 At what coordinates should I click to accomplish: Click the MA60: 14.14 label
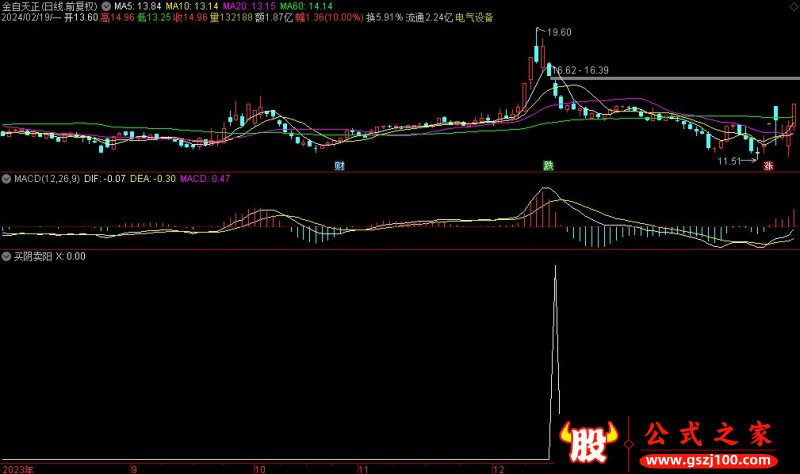306,6
